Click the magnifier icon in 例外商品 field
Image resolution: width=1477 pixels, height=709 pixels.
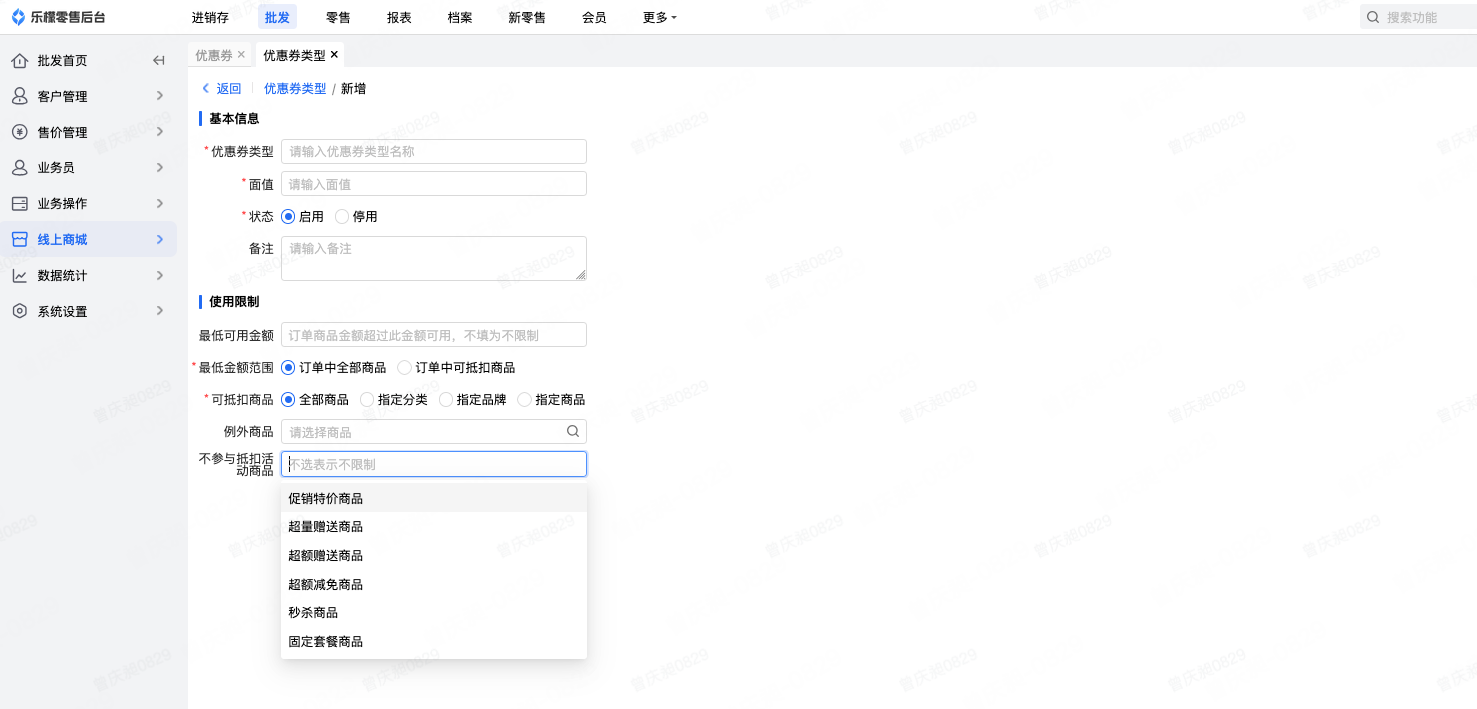tap(573, 432)
